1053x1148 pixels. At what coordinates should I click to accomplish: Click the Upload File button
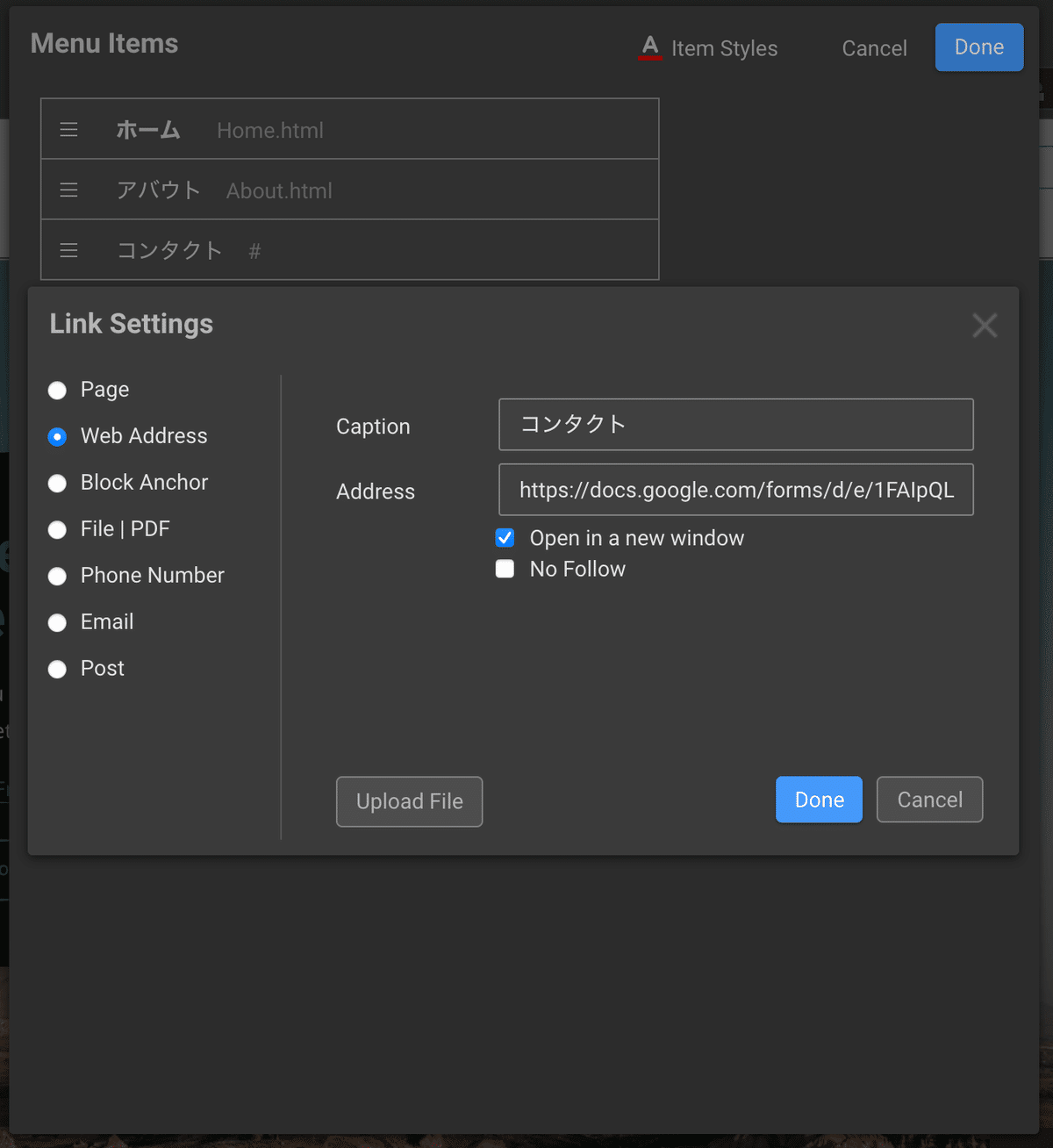pos(410,801)
